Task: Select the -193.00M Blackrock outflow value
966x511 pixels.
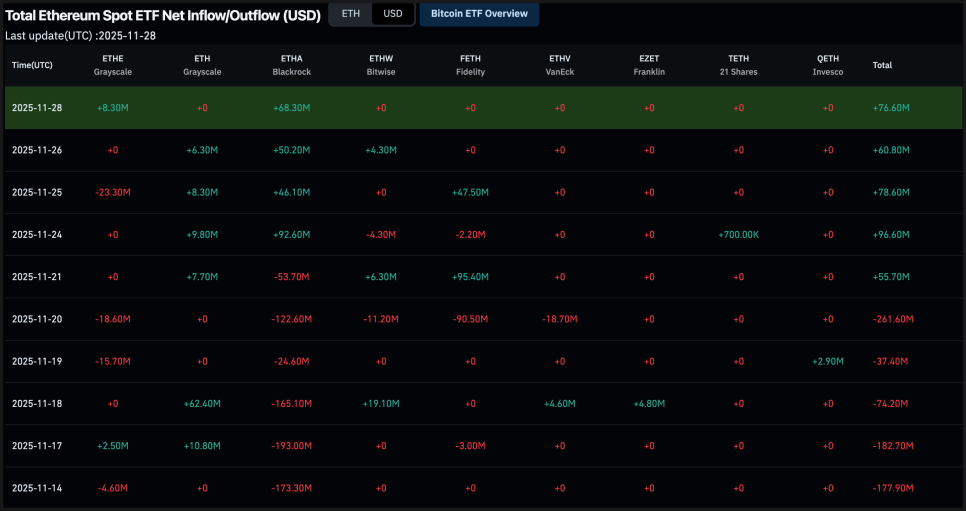Action: coord(291,446)
